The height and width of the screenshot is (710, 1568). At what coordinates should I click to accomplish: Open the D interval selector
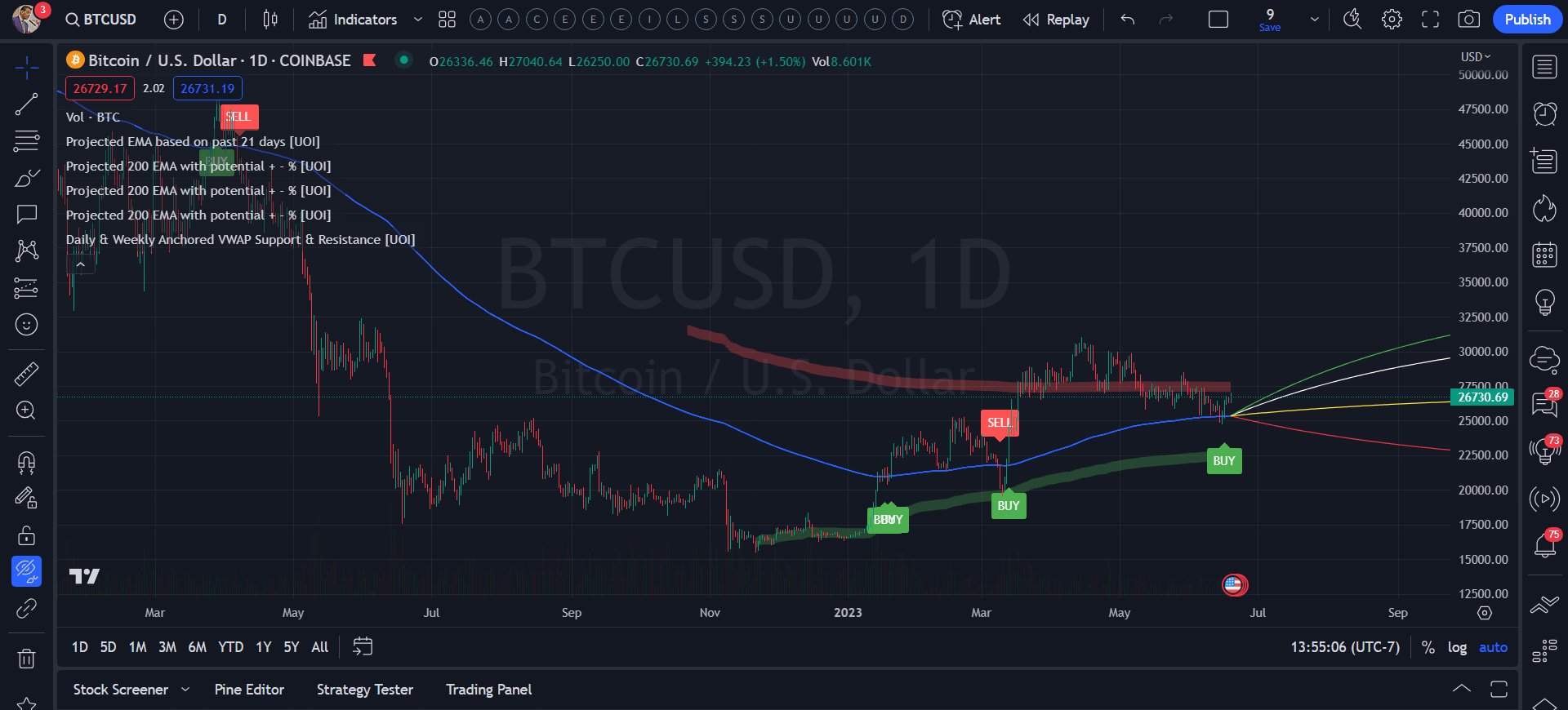222,20
